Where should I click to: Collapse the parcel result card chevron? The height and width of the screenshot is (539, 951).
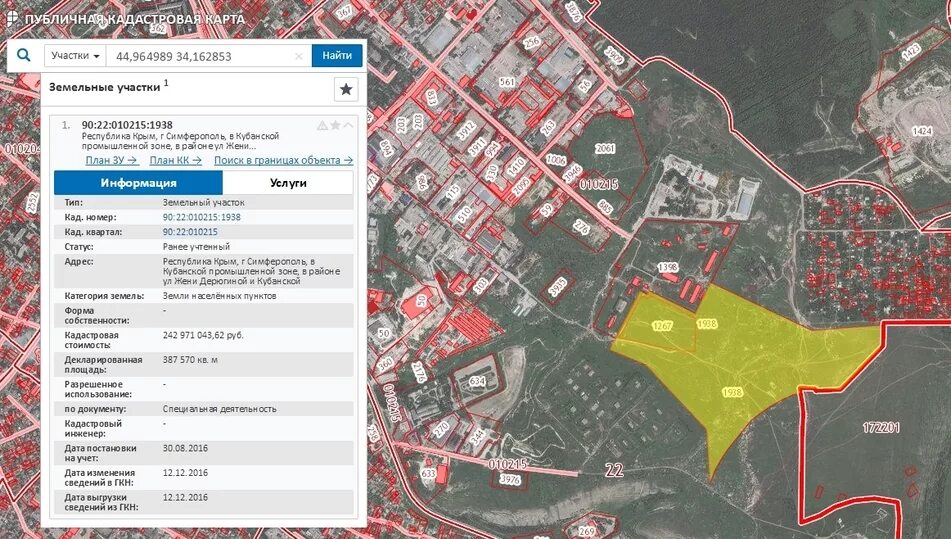(348, 125)
